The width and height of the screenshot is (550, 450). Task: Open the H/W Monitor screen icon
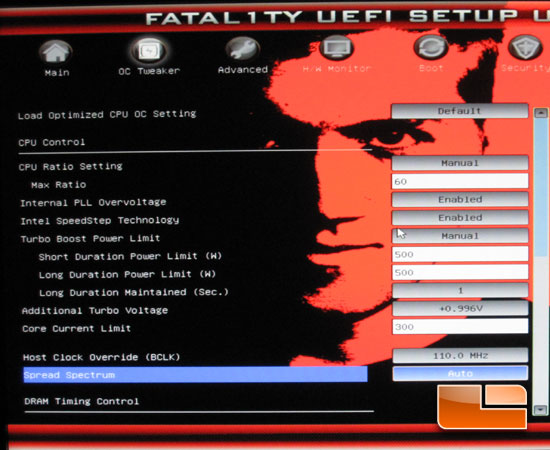[336, 47]
